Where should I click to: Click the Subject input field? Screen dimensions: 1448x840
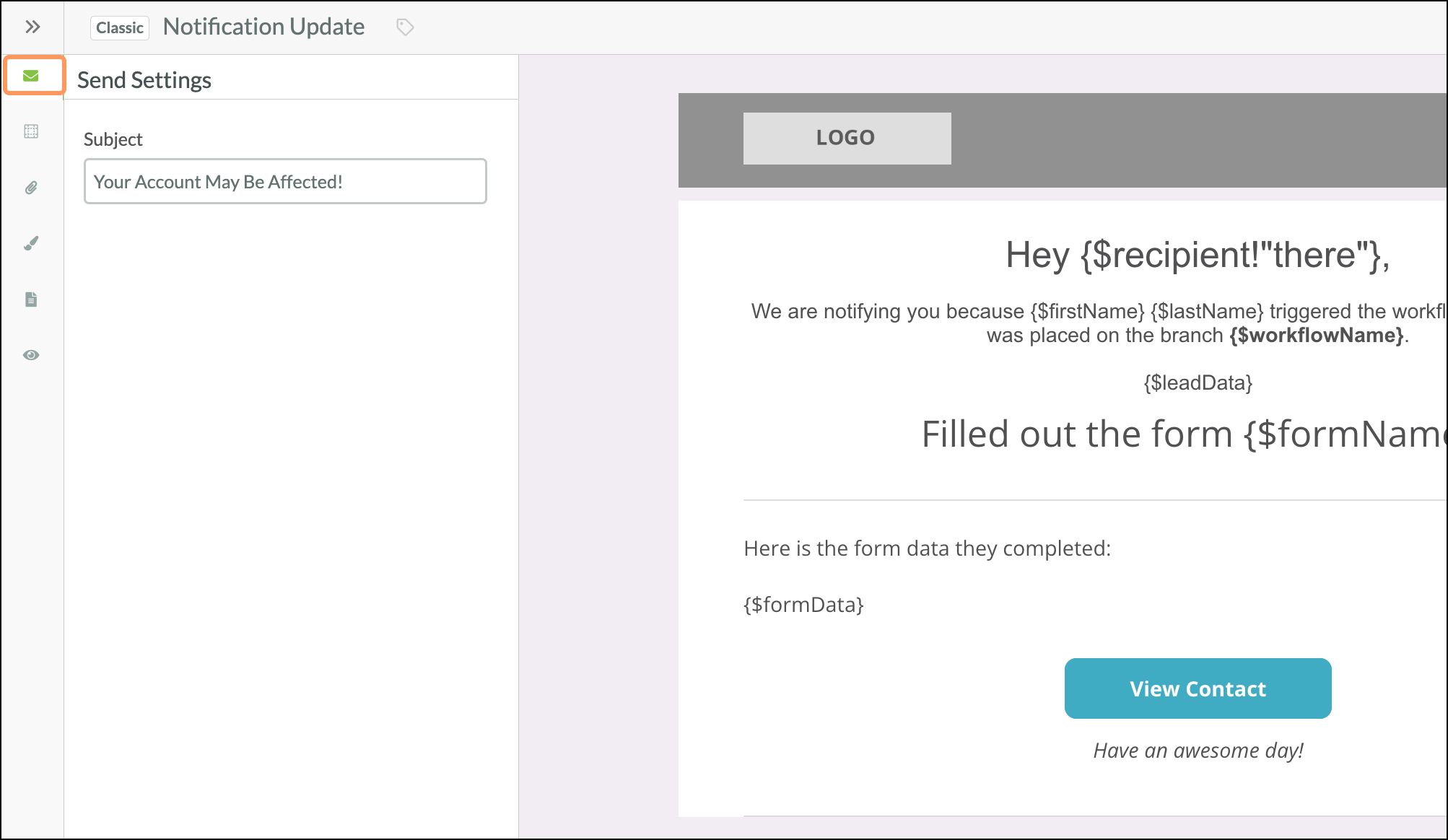click(285, 181)
